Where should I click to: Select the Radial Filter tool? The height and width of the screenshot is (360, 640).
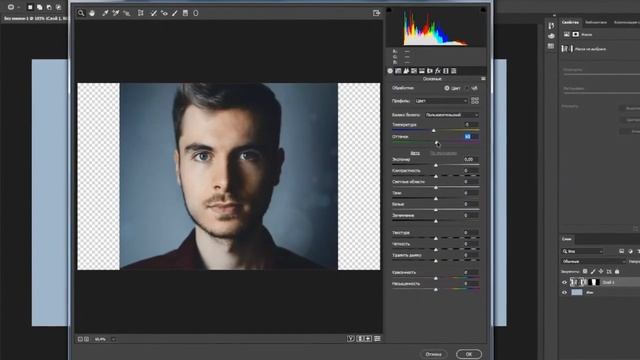[196, 13]
